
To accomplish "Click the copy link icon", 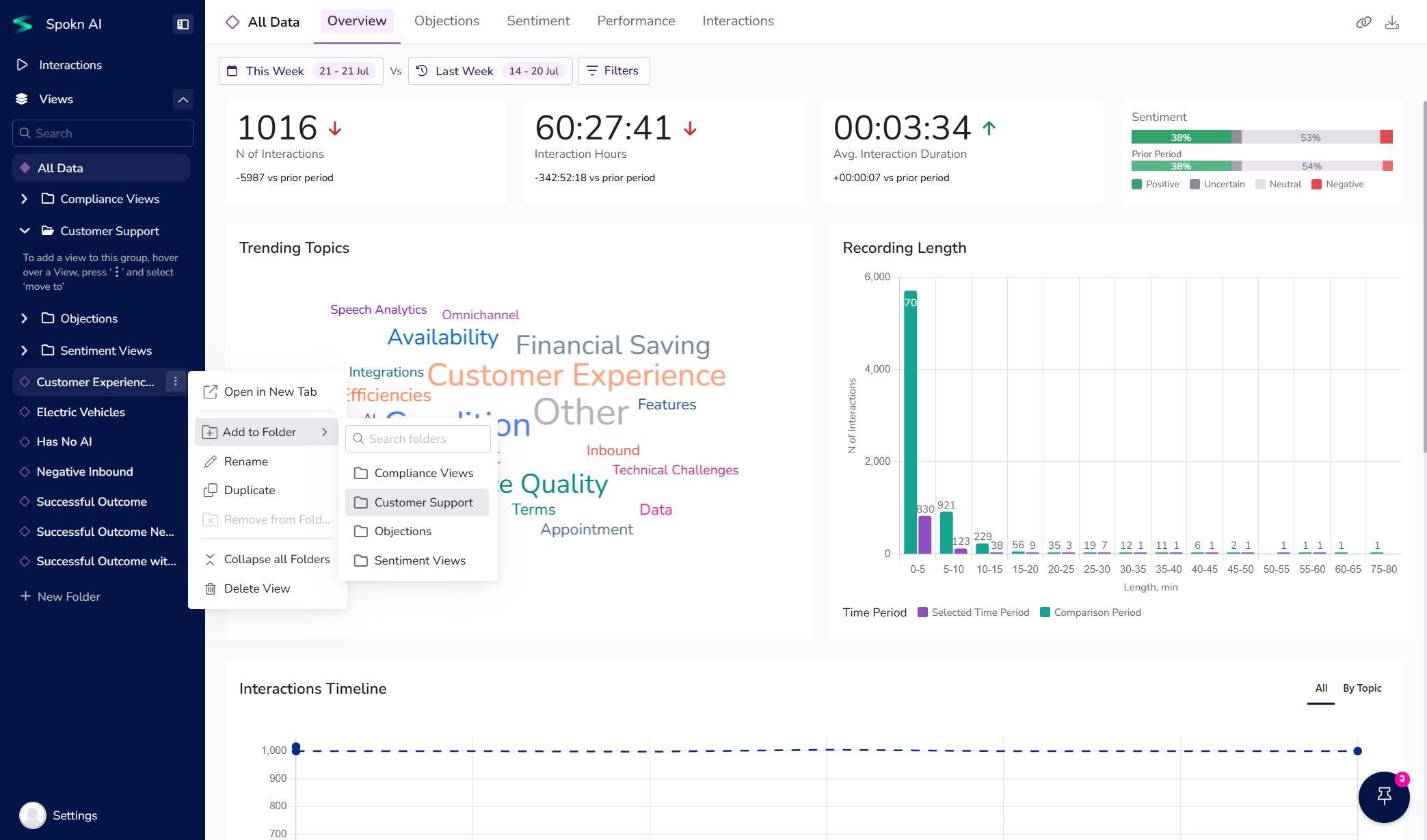I will click(1363, 23).
